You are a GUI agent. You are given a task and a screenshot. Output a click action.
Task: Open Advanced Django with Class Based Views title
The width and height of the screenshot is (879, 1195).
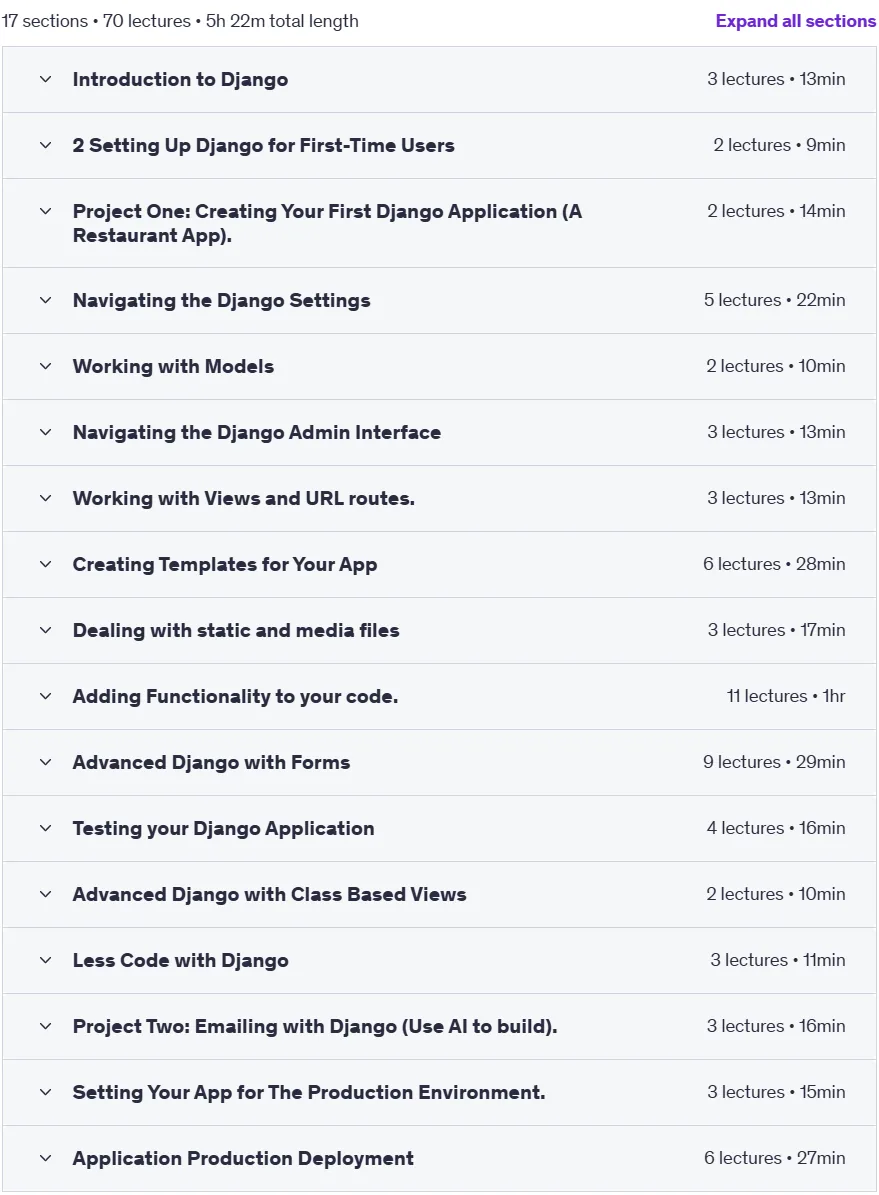click(x=270, y=894)
